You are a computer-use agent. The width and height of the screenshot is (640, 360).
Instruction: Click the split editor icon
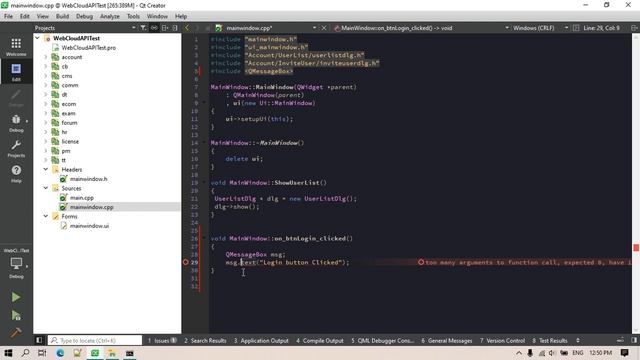(x=635, y=28)
